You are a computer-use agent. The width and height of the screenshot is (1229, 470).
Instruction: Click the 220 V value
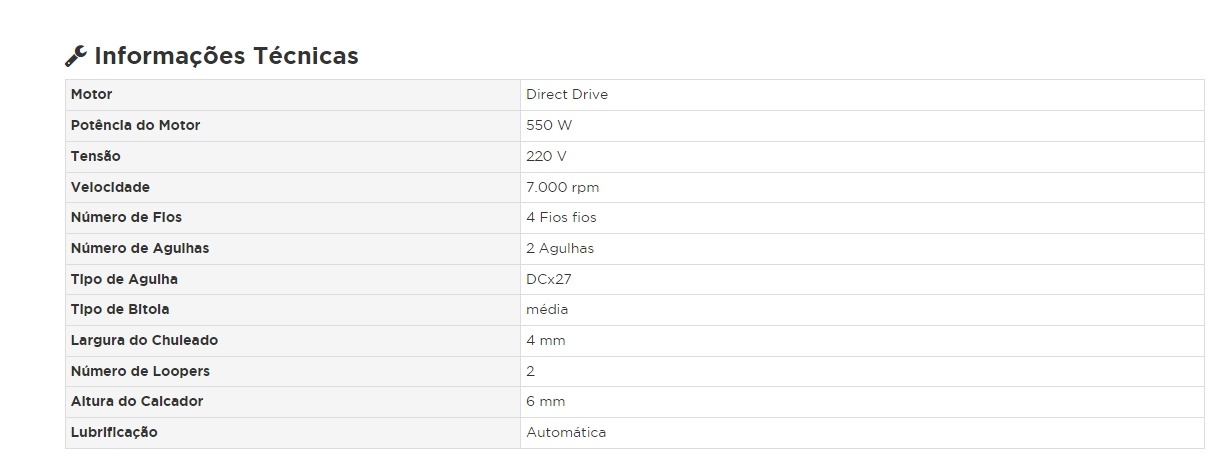(547, 157)
